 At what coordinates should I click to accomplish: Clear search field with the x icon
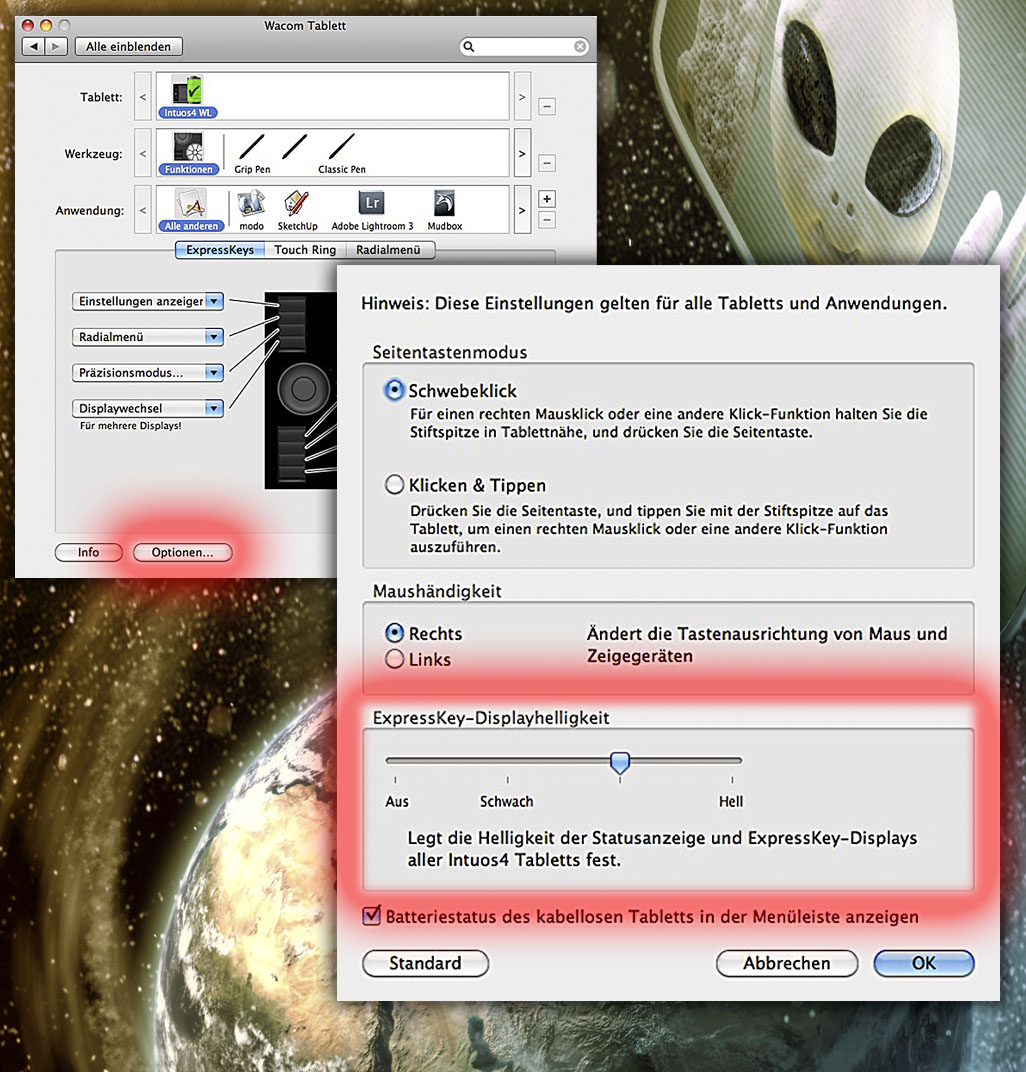click(580, 46)
